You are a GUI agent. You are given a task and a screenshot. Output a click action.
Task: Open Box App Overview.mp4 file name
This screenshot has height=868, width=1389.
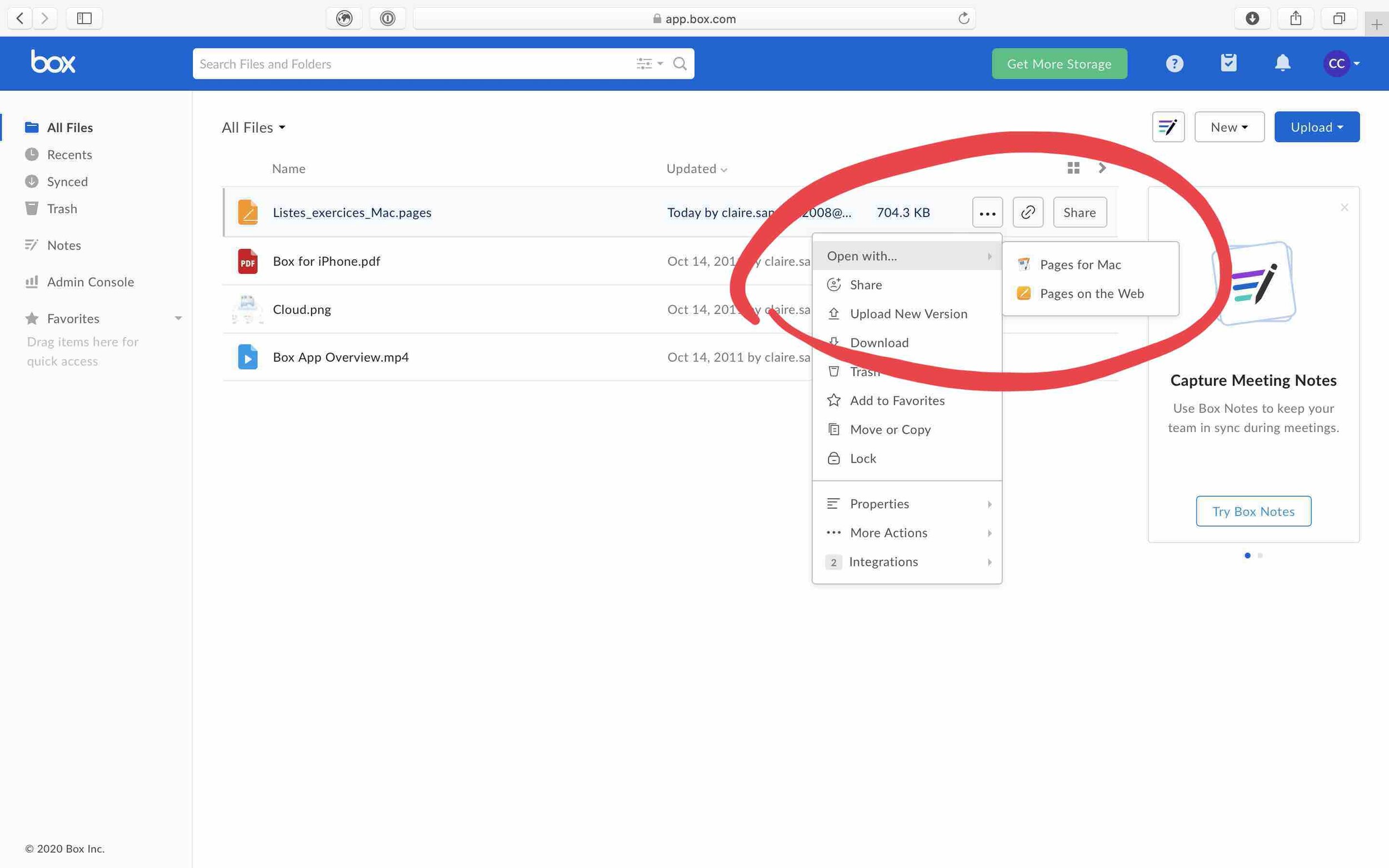tap(341, 357)
